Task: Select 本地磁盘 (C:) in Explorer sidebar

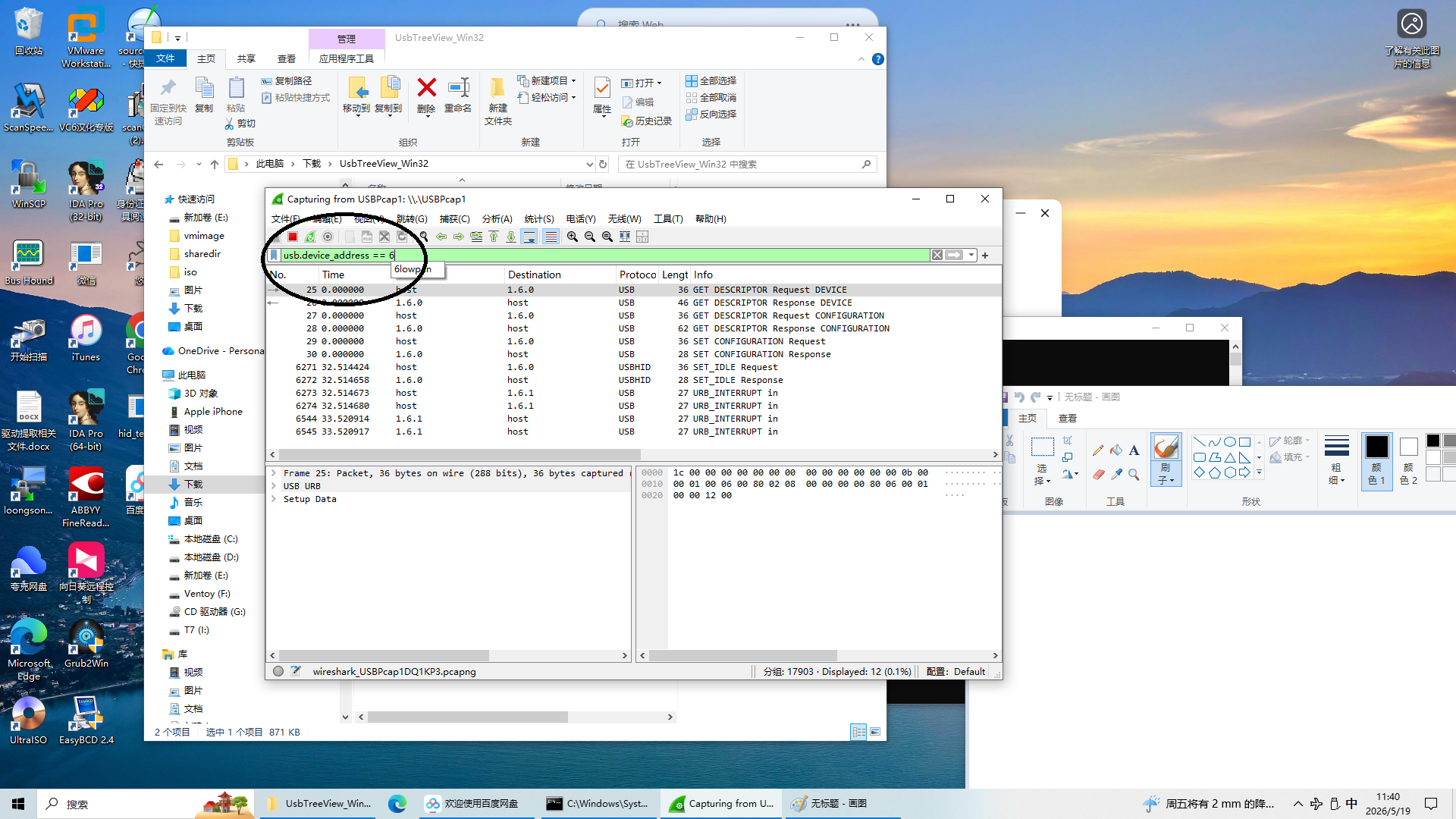Action: [x=211, y=539]
